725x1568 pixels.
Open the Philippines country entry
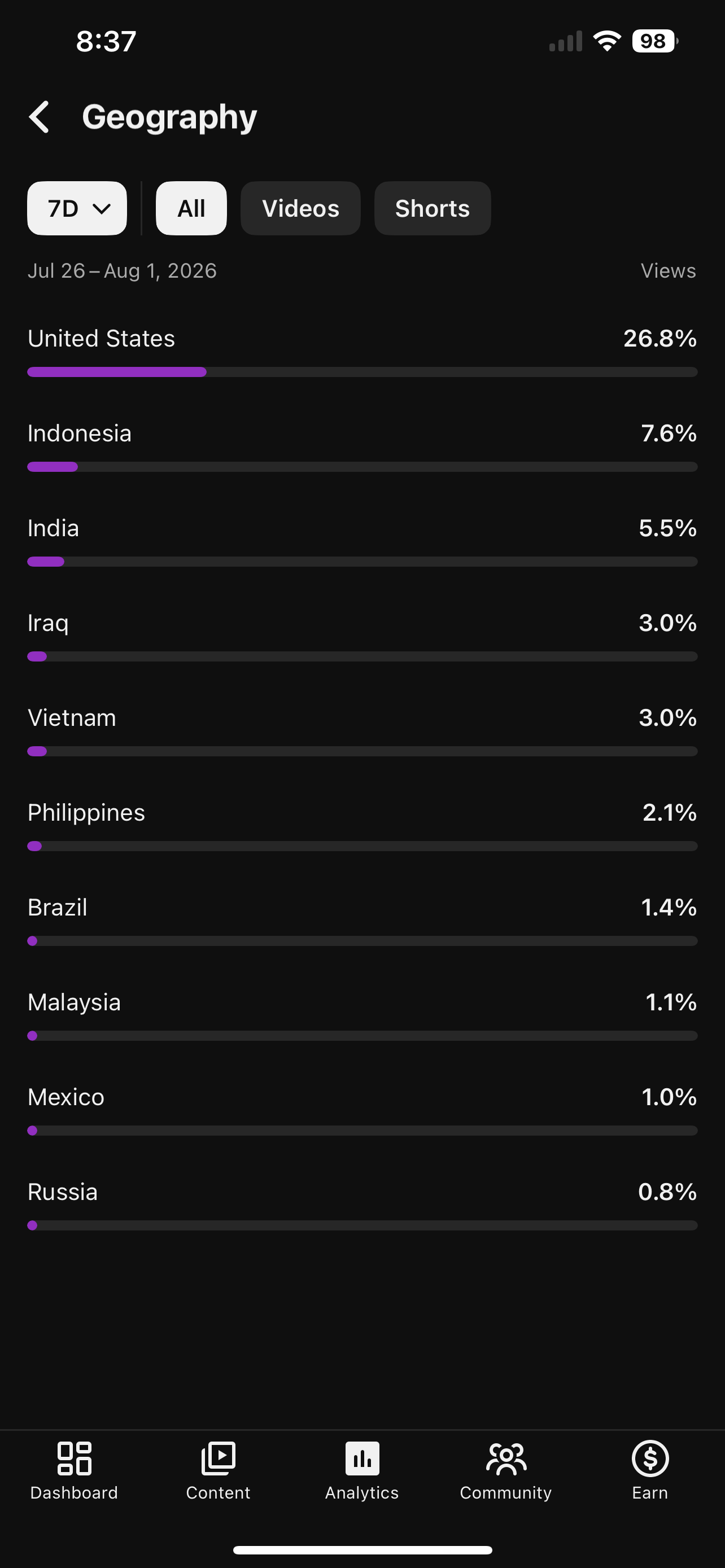tap(362, 825)
